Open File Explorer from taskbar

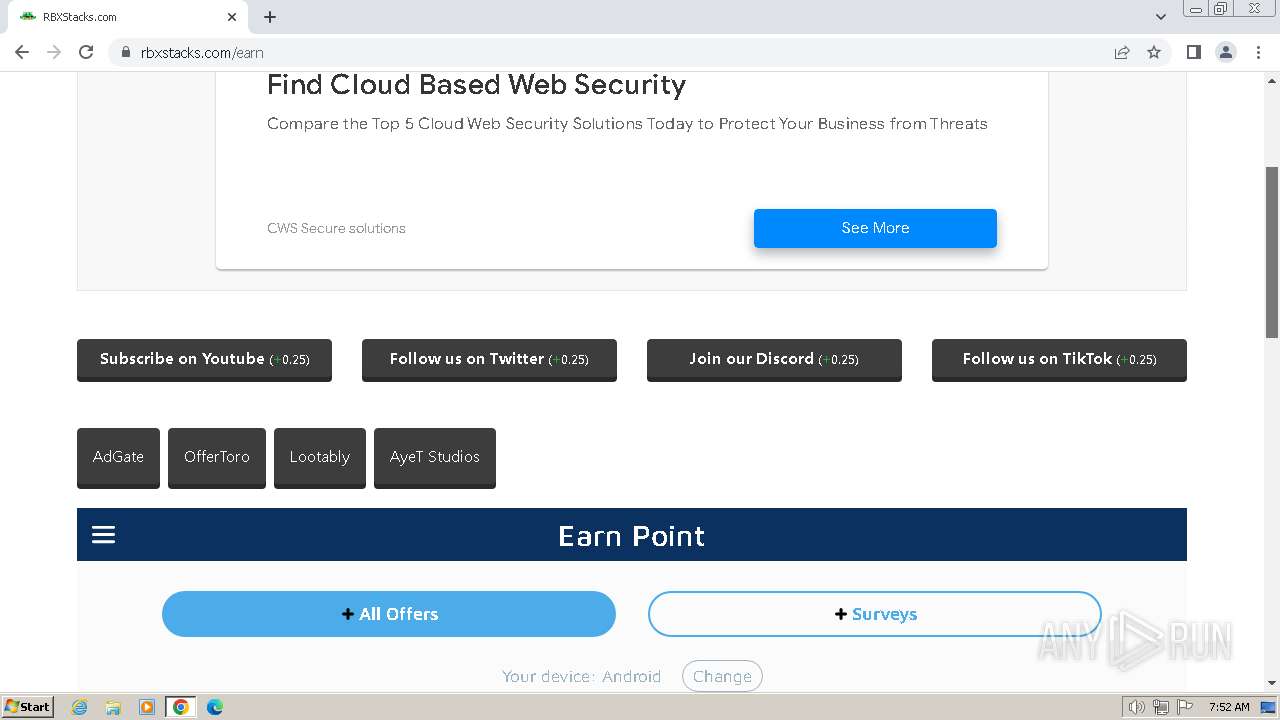pos(113,707)
